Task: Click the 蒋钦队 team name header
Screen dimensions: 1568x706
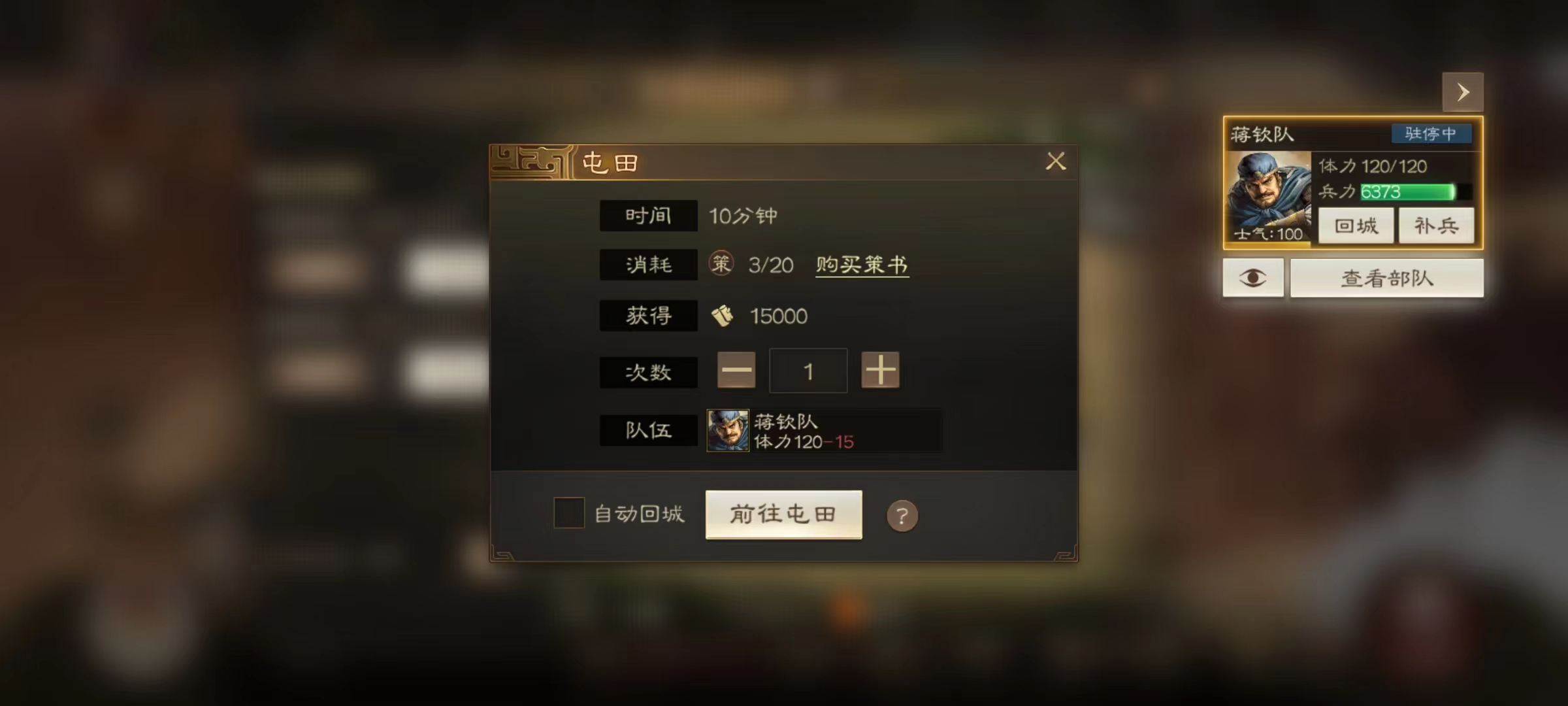Action: pyautogui.click(x=1262, y=135)
